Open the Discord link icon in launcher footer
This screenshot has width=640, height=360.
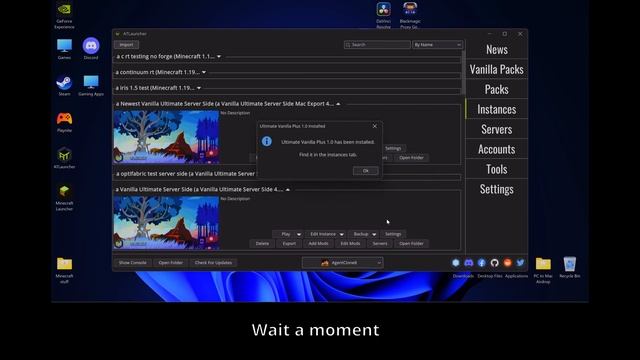[469, 263]
